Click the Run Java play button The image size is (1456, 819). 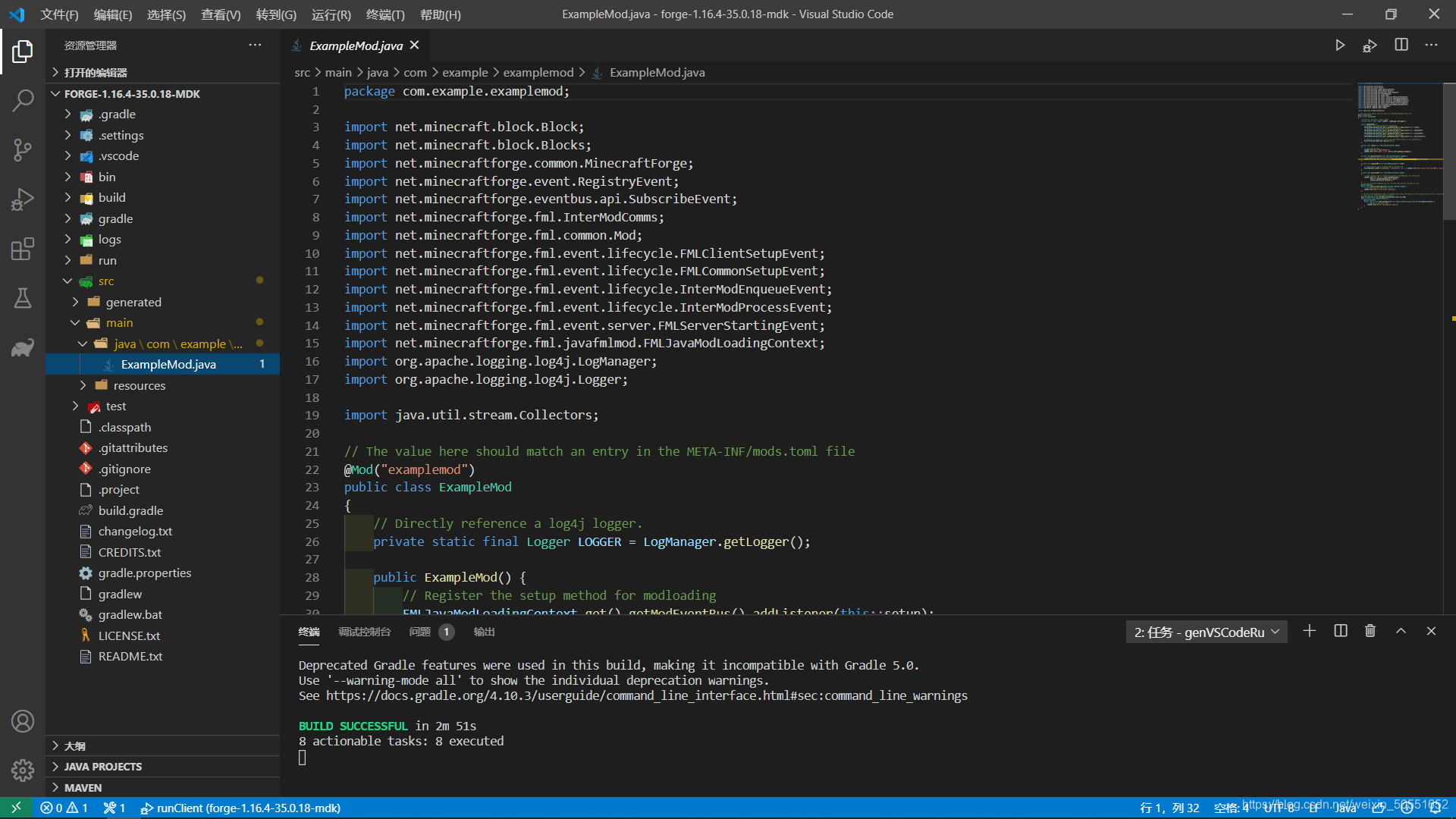(1340, 45)
